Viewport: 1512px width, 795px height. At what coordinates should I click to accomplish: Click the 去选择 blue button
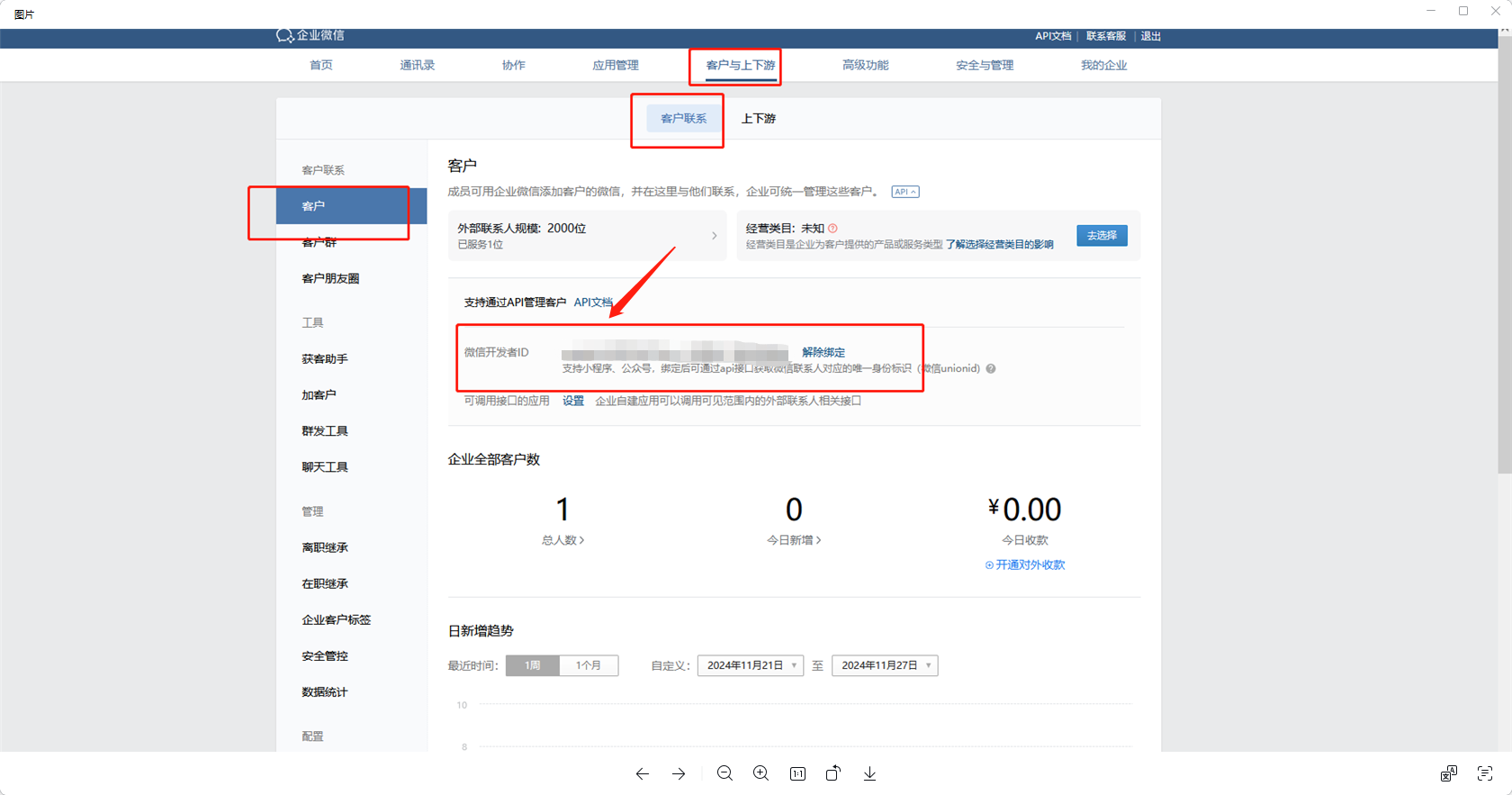coord(1102,235)
